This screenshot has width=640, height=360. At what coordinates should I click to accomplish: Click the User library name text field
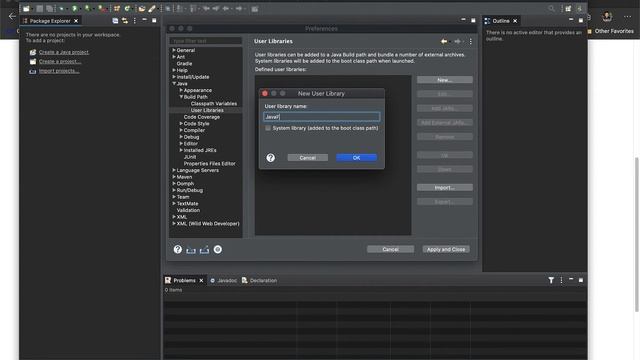(322, 117)
